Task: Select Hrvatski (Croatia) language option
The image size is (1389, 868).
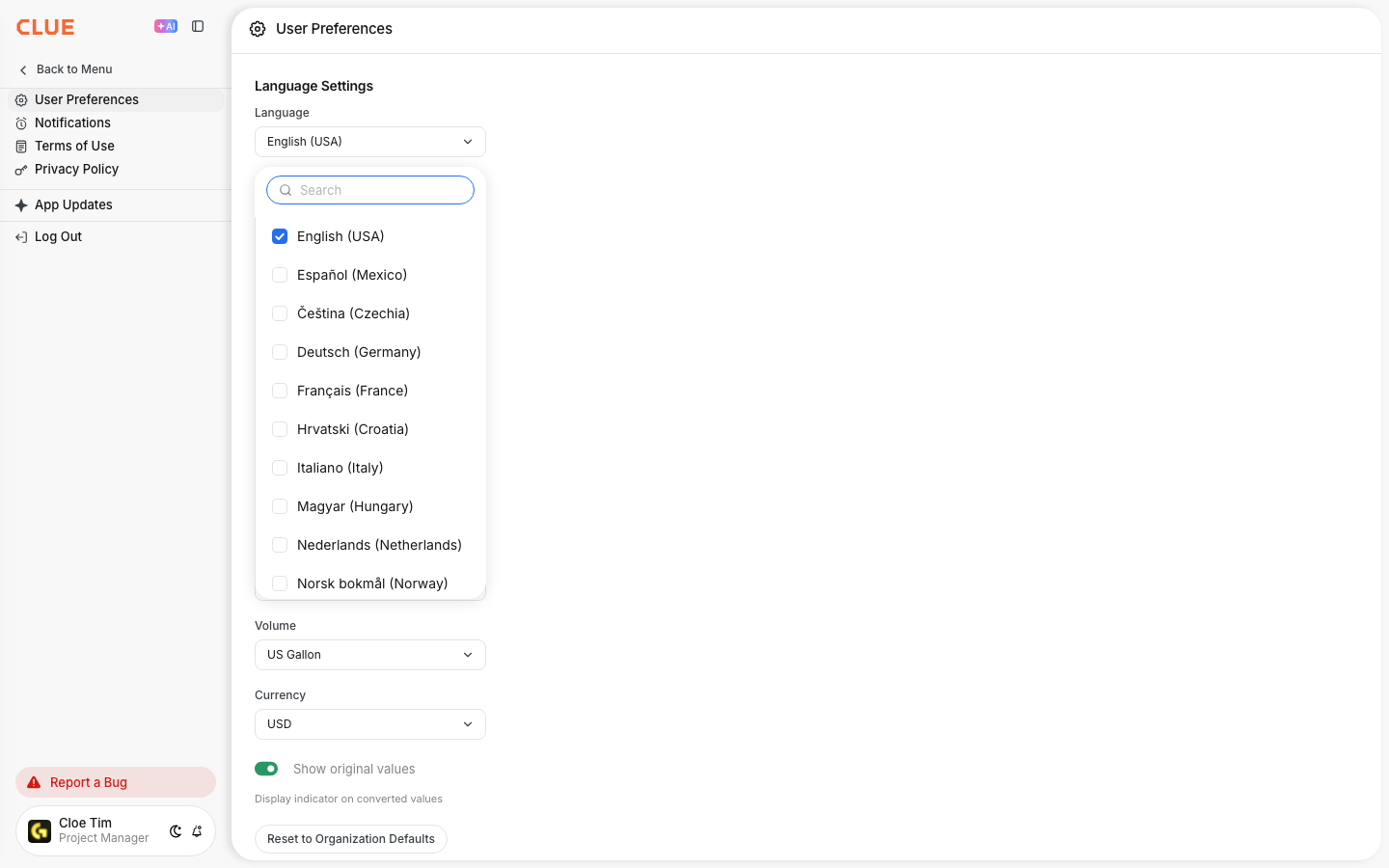Action: tap(370, 429)
